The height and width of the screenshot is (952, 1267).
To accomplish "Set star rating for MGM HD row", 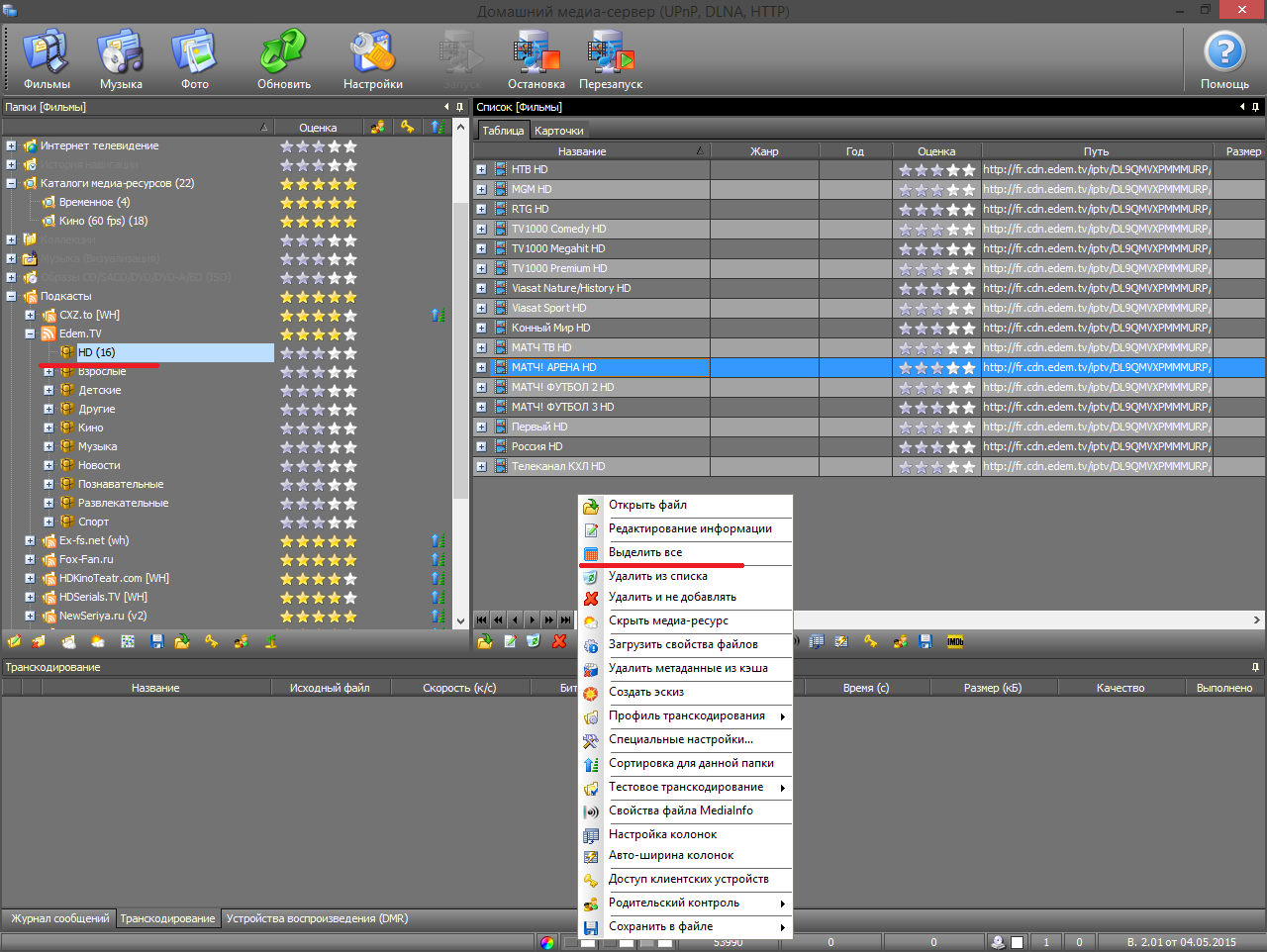I will 936,189.
